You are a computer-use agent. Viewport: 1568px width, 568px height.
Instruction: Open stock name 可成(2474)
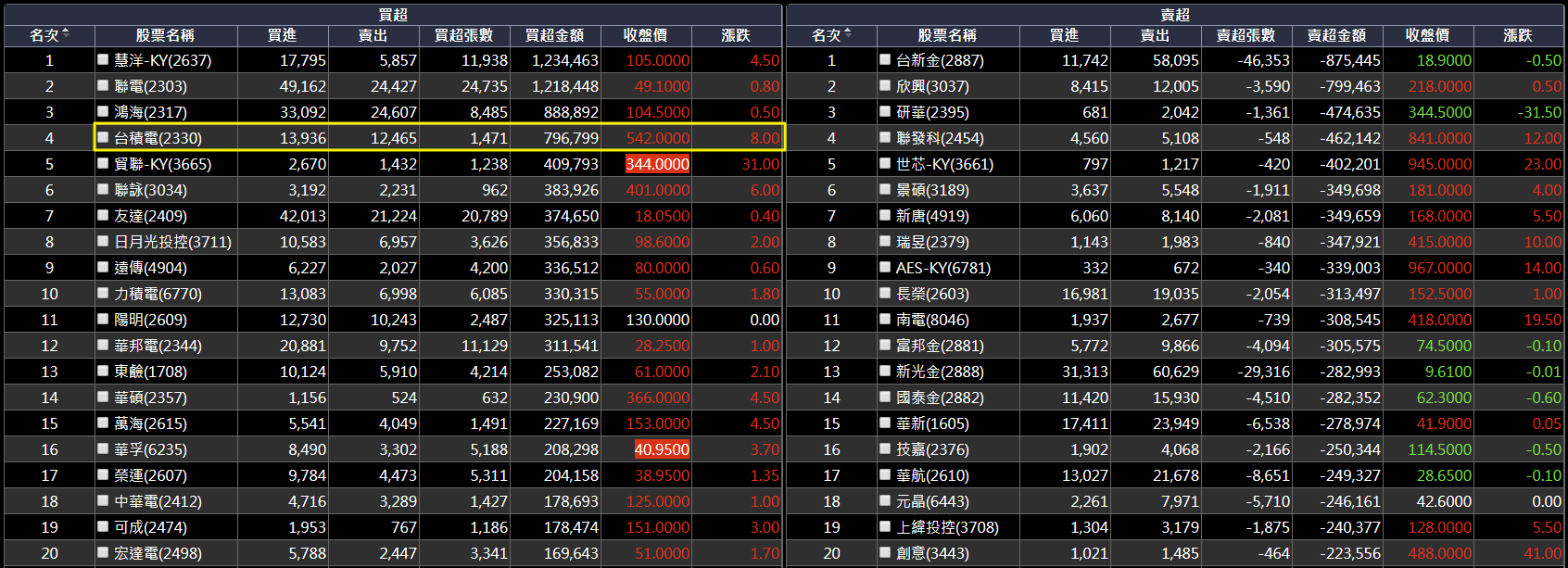150,527
